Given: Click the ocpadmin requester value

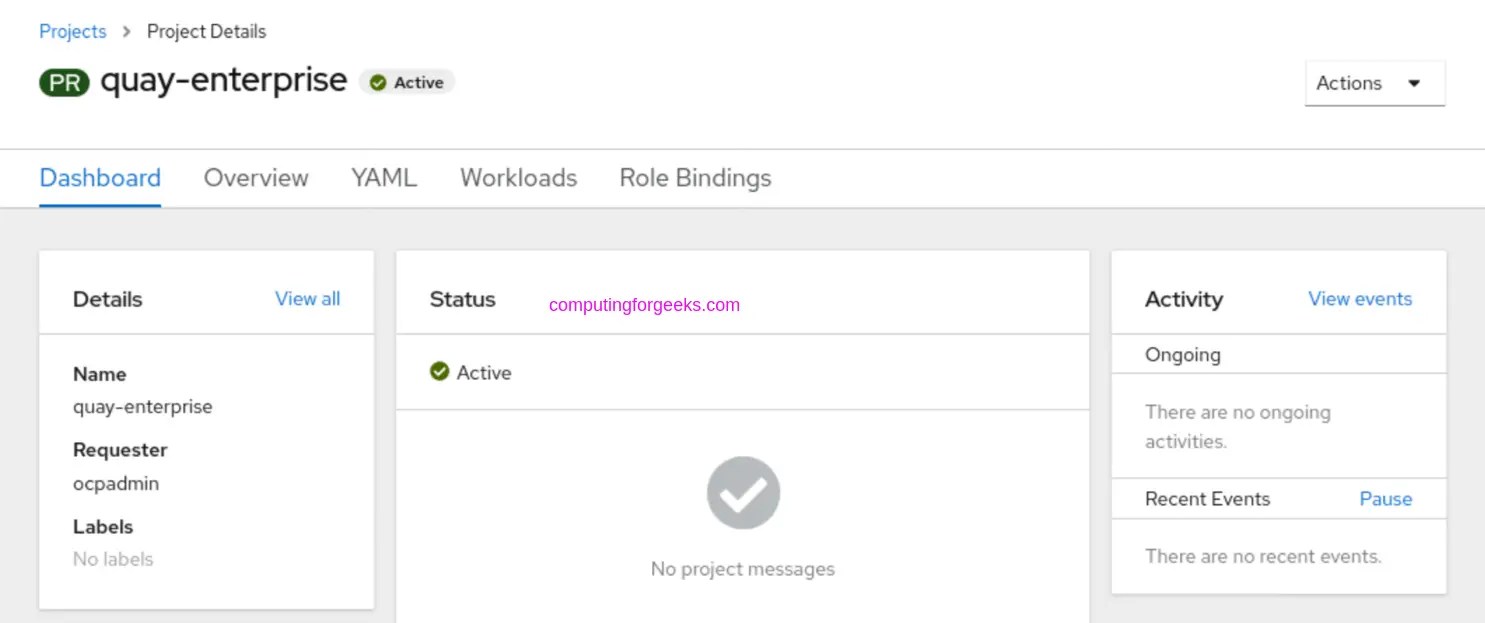Looking at the screenshot, I should tap(116, 483).
